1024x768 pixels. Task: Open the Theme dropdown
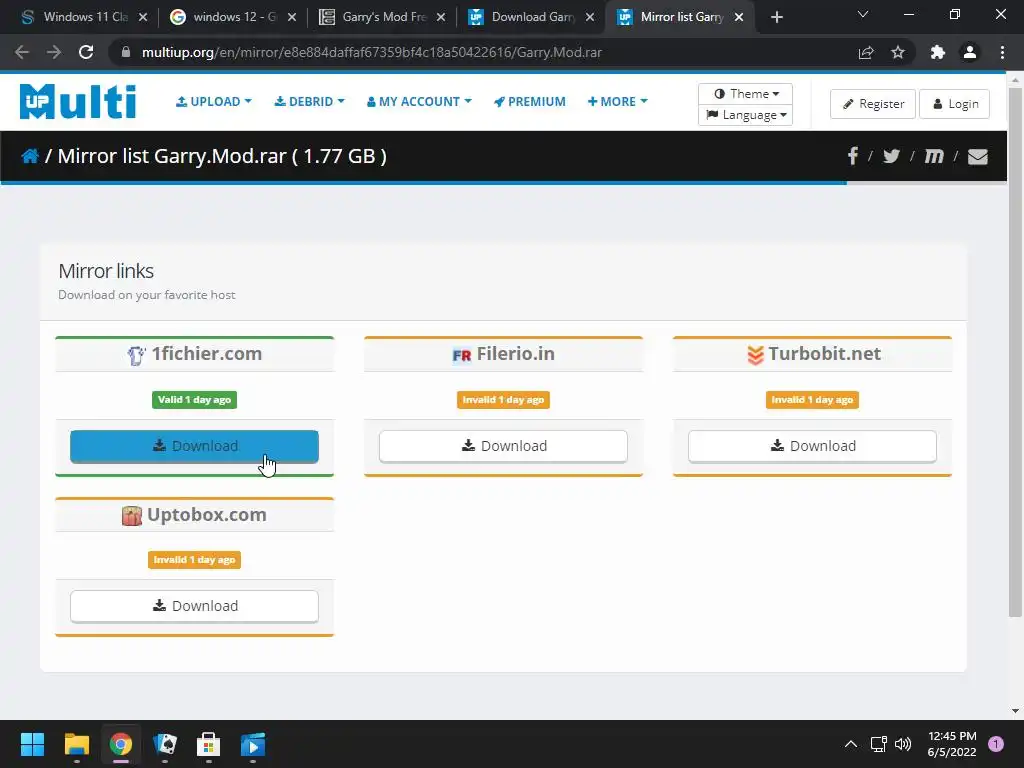(x=745, y=93)
